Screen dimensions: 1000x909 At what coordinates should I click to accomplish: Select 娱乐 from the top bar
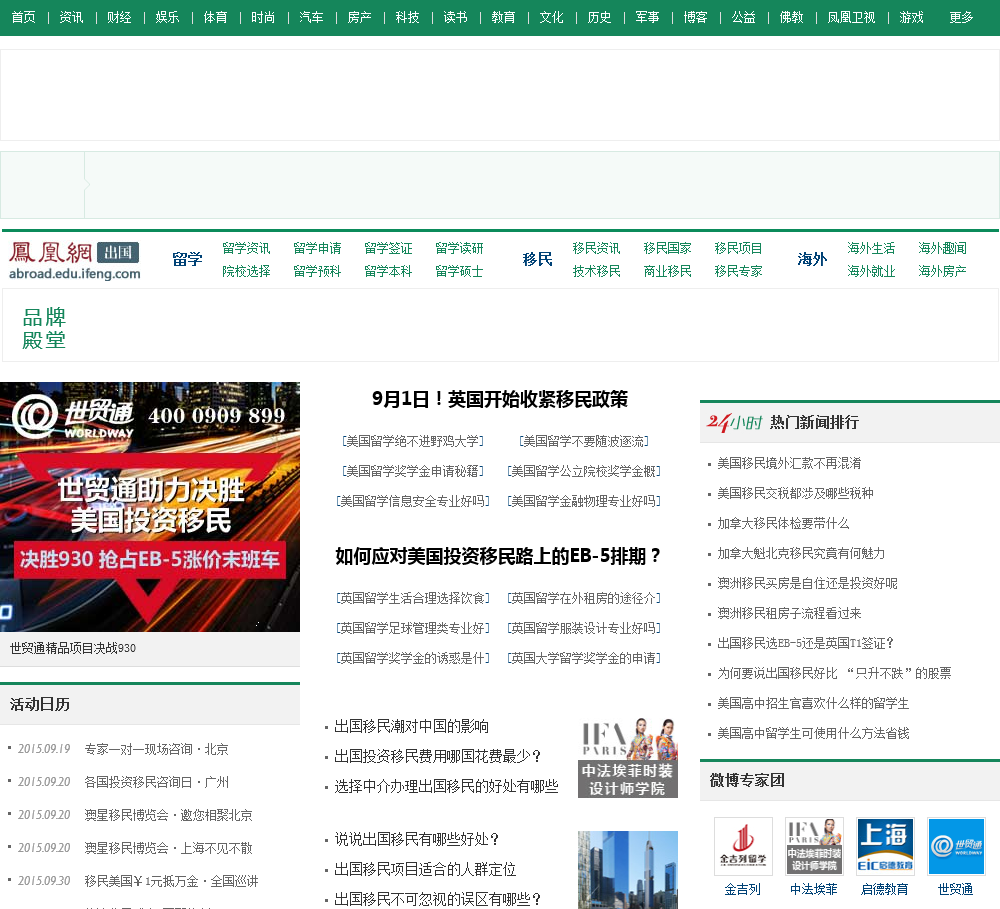pyautogui.click(x=167, y=17)
